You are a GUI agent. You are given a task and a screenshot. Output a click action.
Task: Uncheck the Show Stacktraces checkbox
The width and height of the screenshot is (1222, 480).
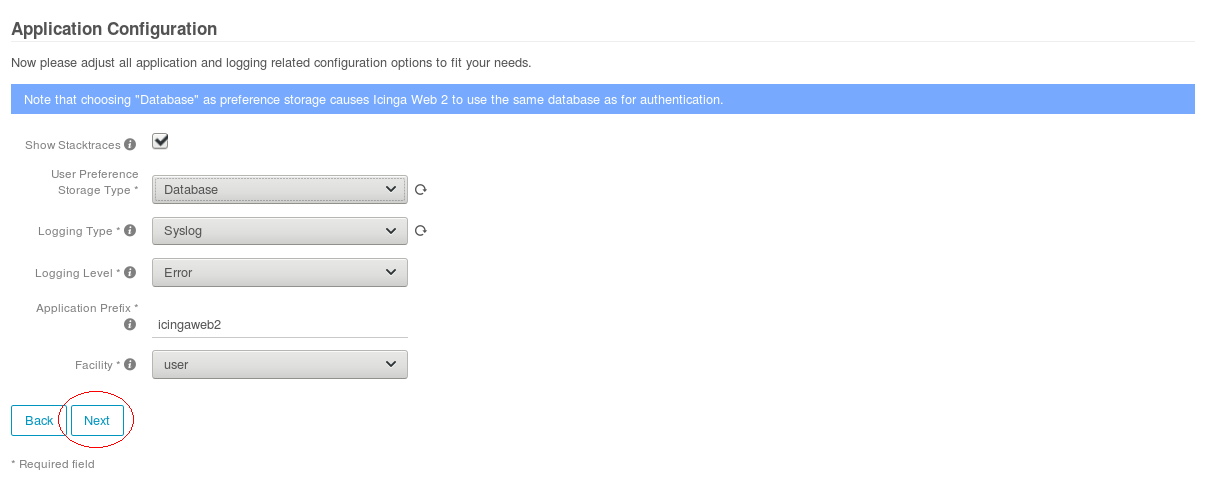coord(160,141)
